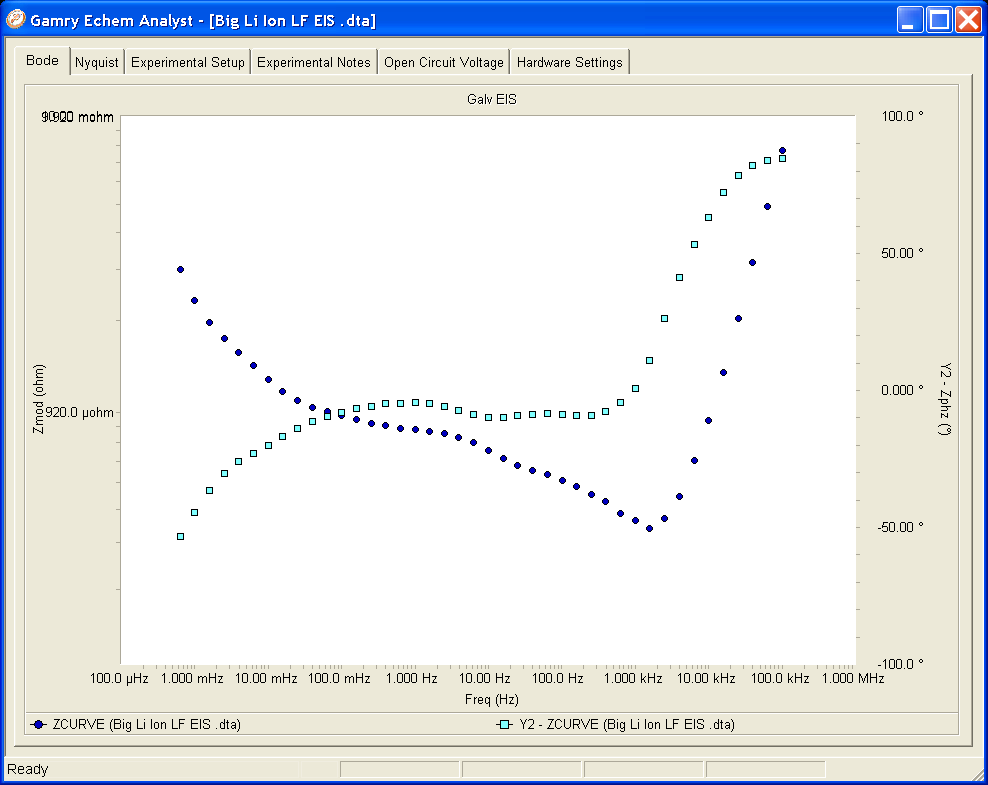Screen dimensions: 988x785
Task: Open the Hardware Settings tab
Action: 569,62
